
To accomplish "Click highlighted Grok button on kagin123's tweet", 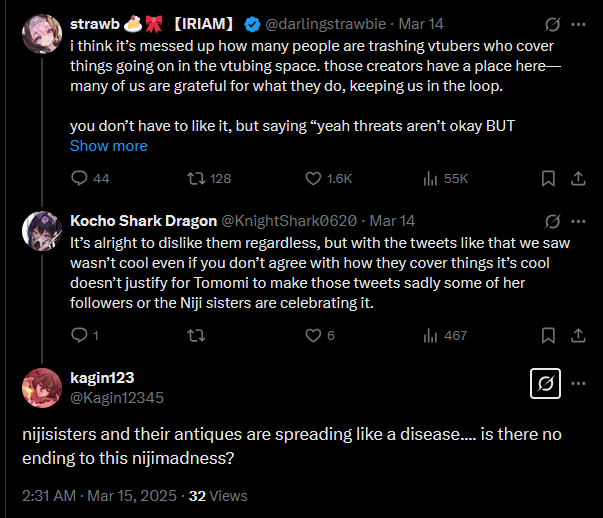I will click(545, 384).
